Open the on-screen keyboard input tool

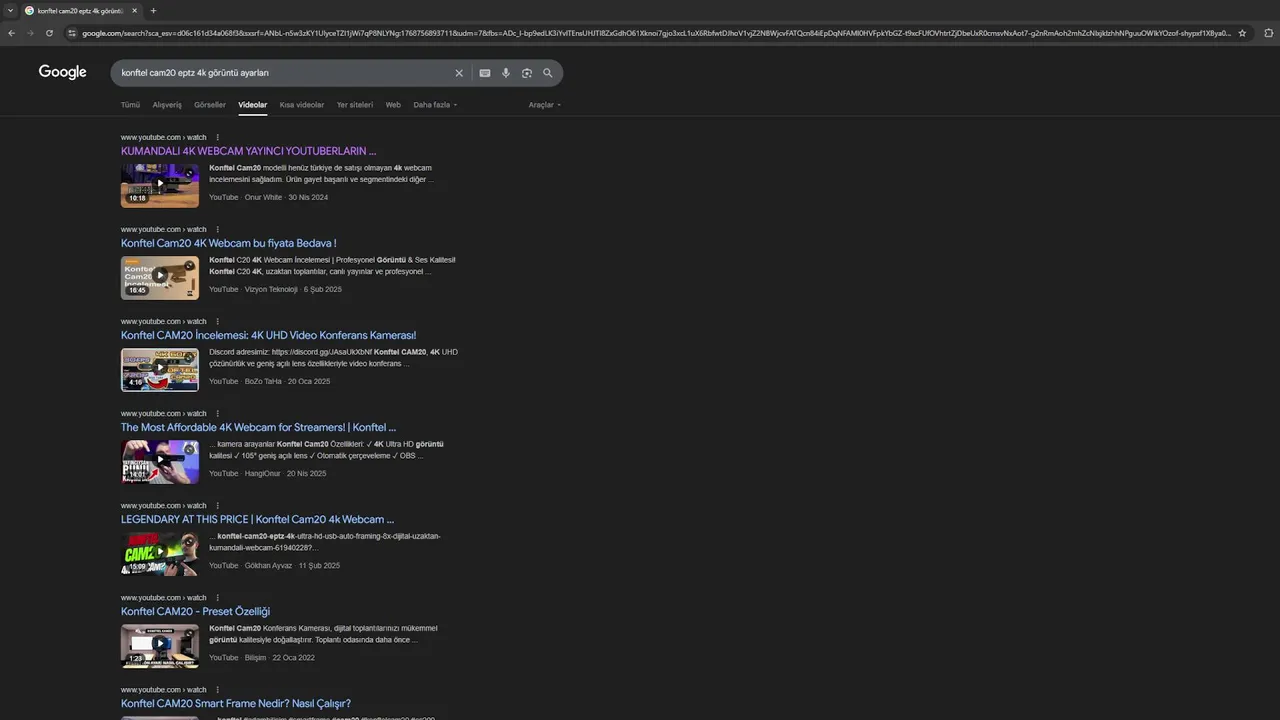(485, 73)
